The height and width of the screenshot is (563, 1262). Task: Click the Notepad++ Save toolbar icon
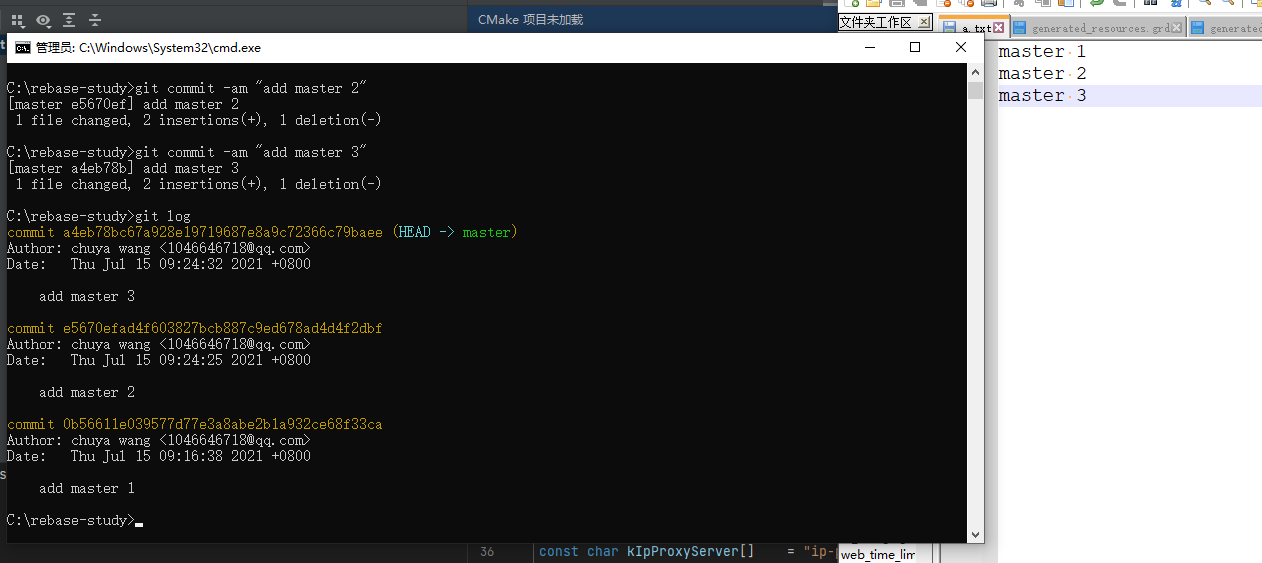(x=897, y=3)
